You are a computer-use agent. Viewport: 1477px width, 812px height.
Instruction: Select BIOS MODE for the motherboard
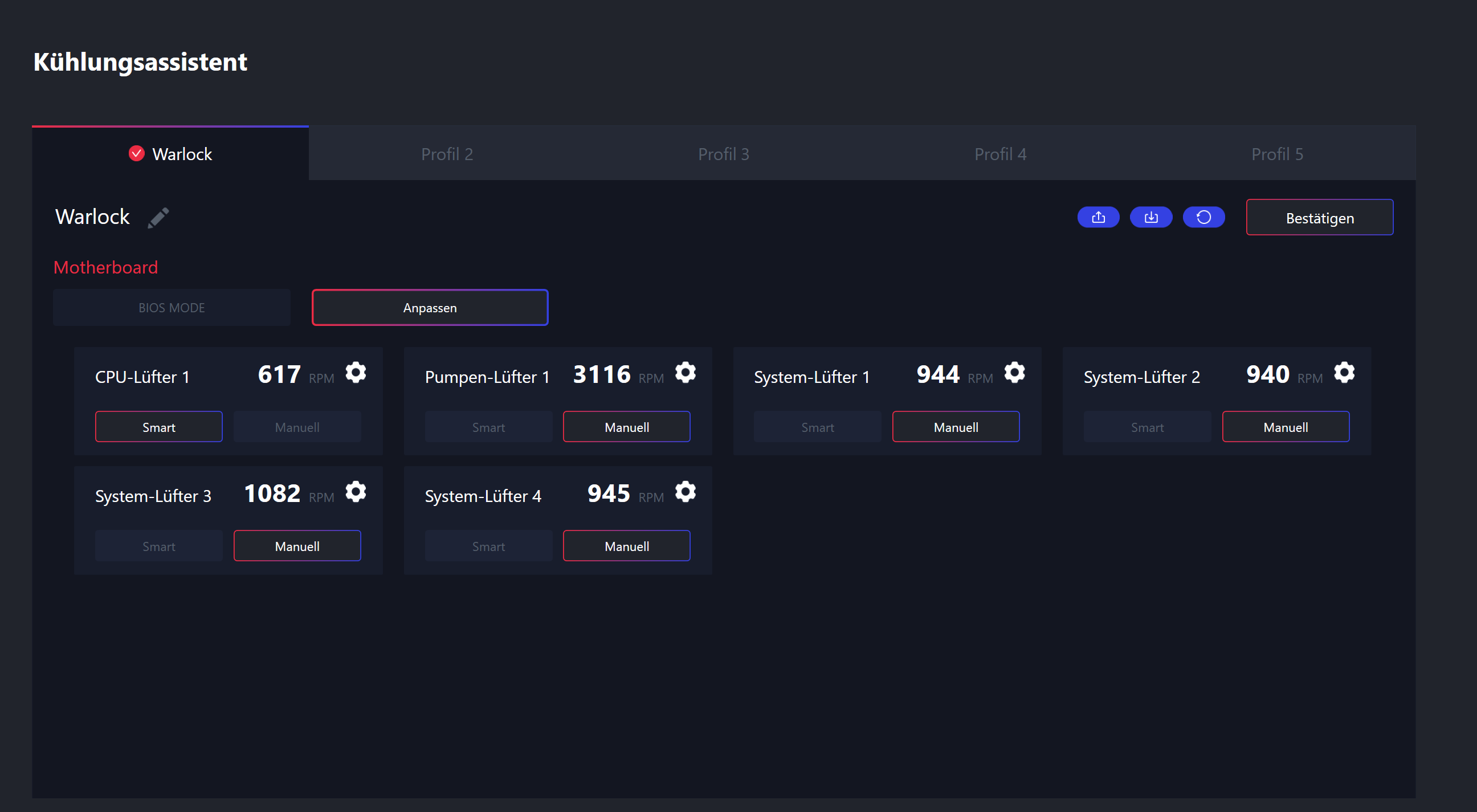[x=172, y=308]
